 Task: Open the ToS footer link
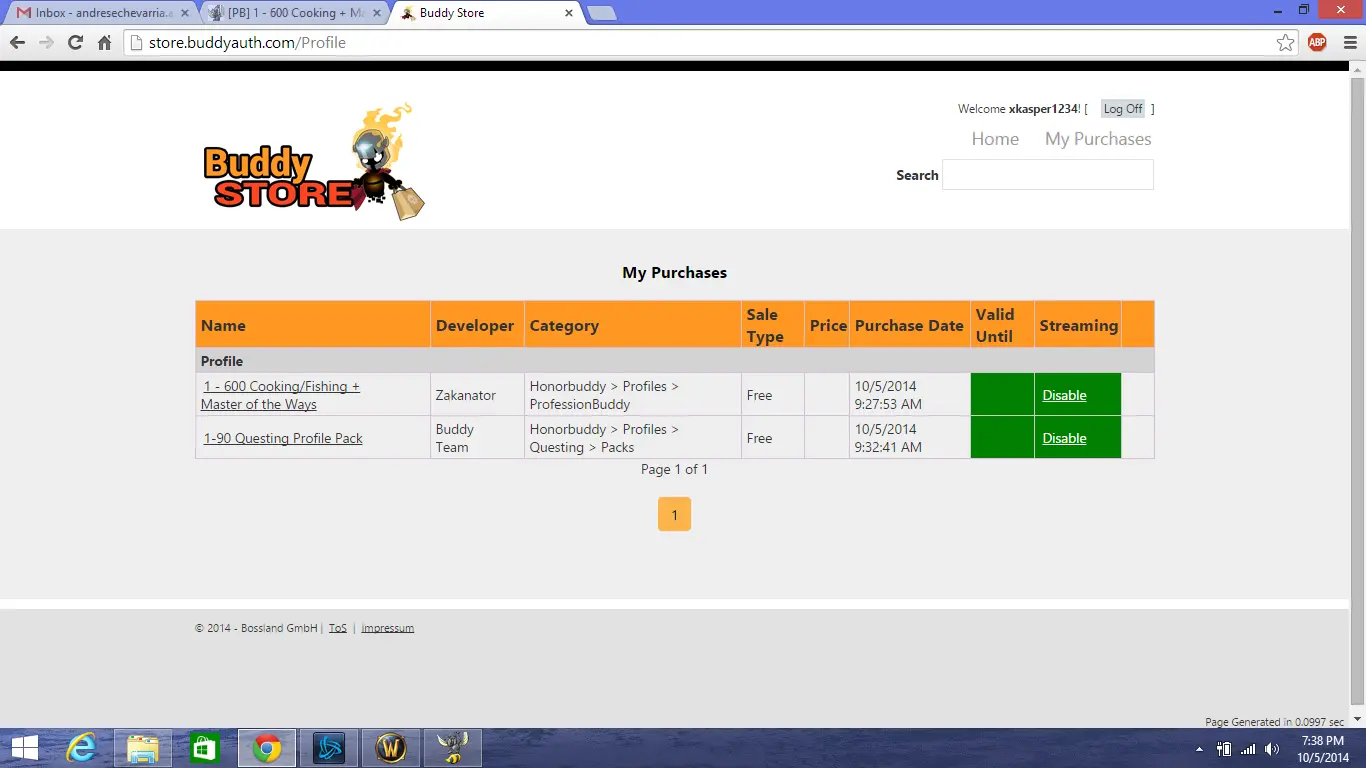338,628
